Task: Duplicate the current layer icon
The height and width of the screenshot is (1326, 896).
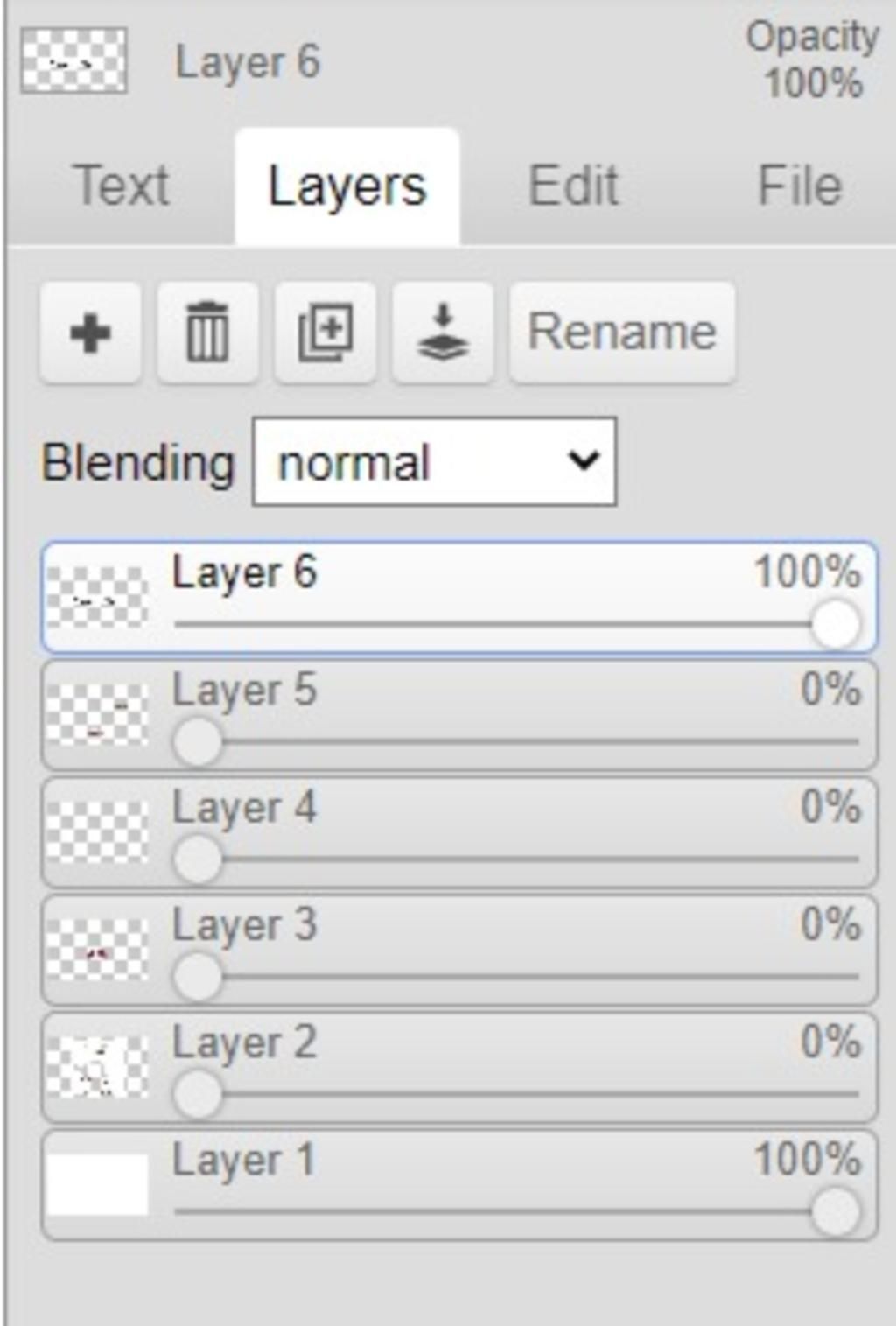Action: click(x=325, y=333)
